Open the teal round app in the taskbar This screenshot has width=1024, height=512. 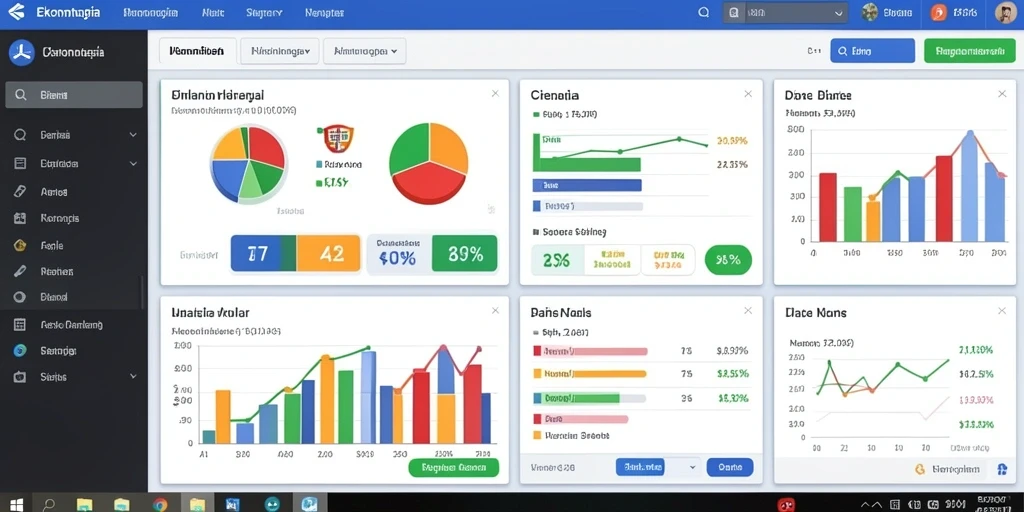(x=272, y=504)
